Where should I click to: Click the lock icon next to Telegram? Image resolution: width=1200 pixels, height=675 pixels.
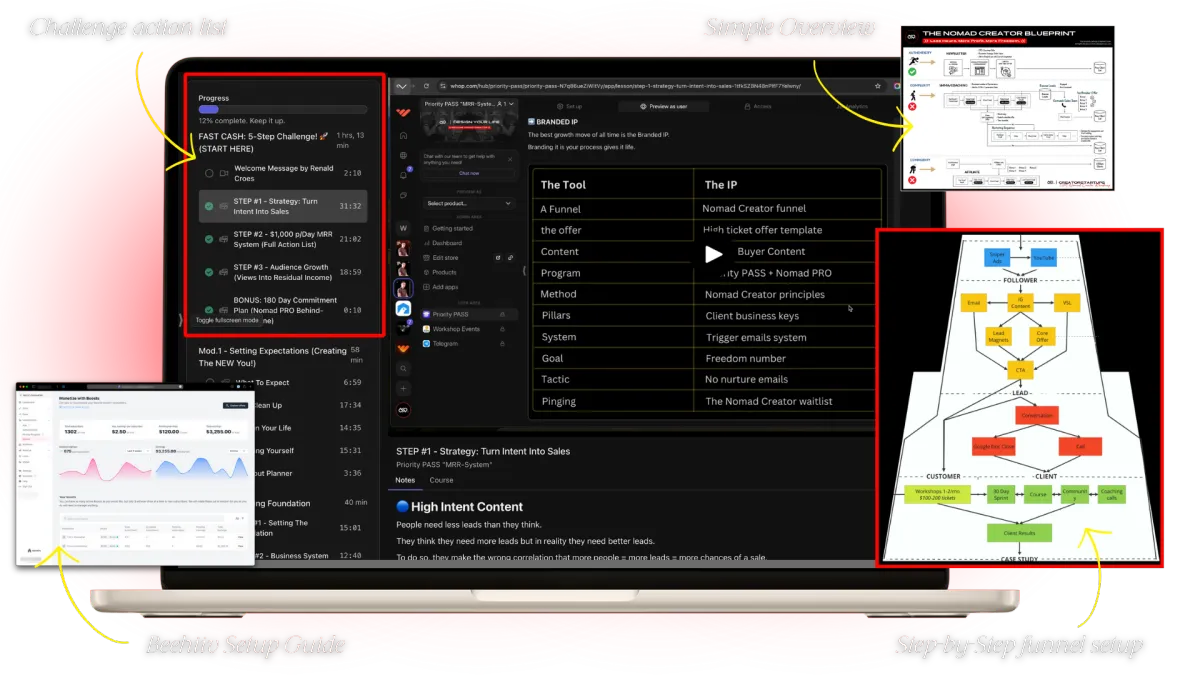(x=502, y=343)
